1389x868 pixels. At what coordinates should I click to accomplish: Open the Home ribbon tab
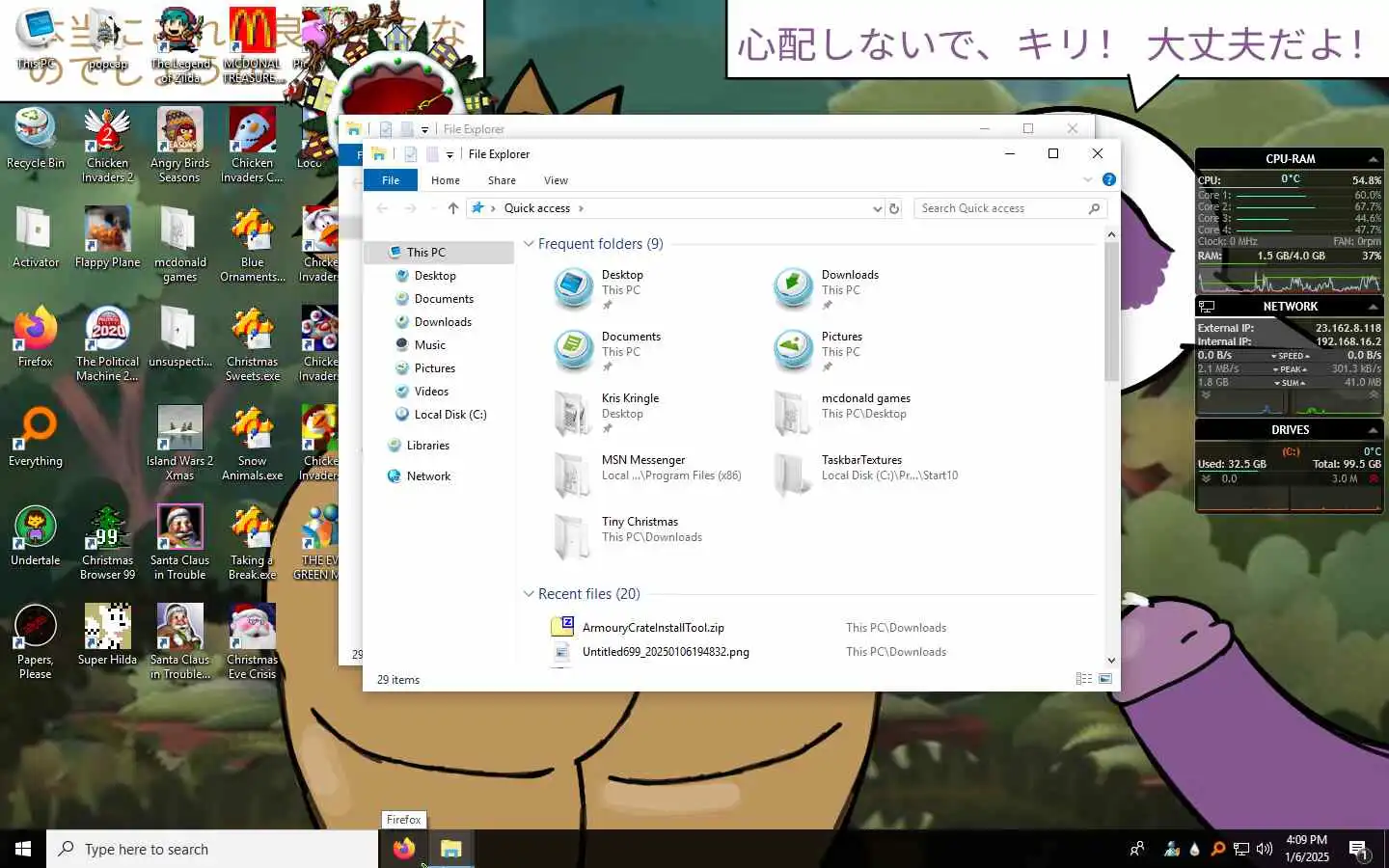(446, 180)
